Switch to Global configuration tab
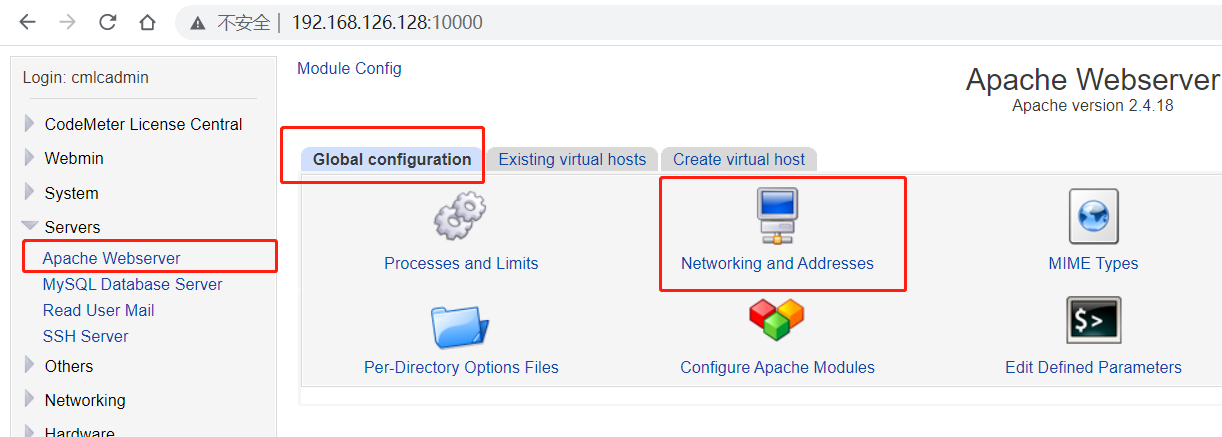Image resolution: width=1222 pixels, height=437 pixels. click(392, 159)
